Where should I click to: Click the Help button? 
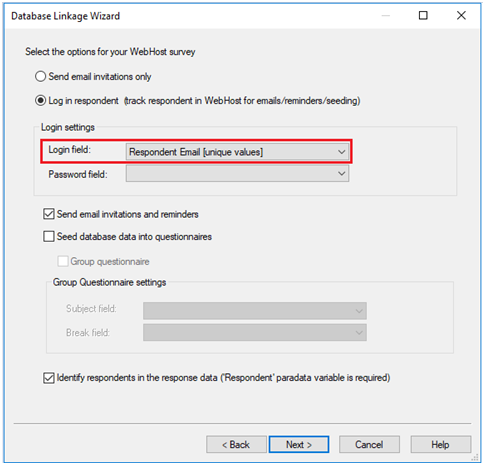(440, 445)
